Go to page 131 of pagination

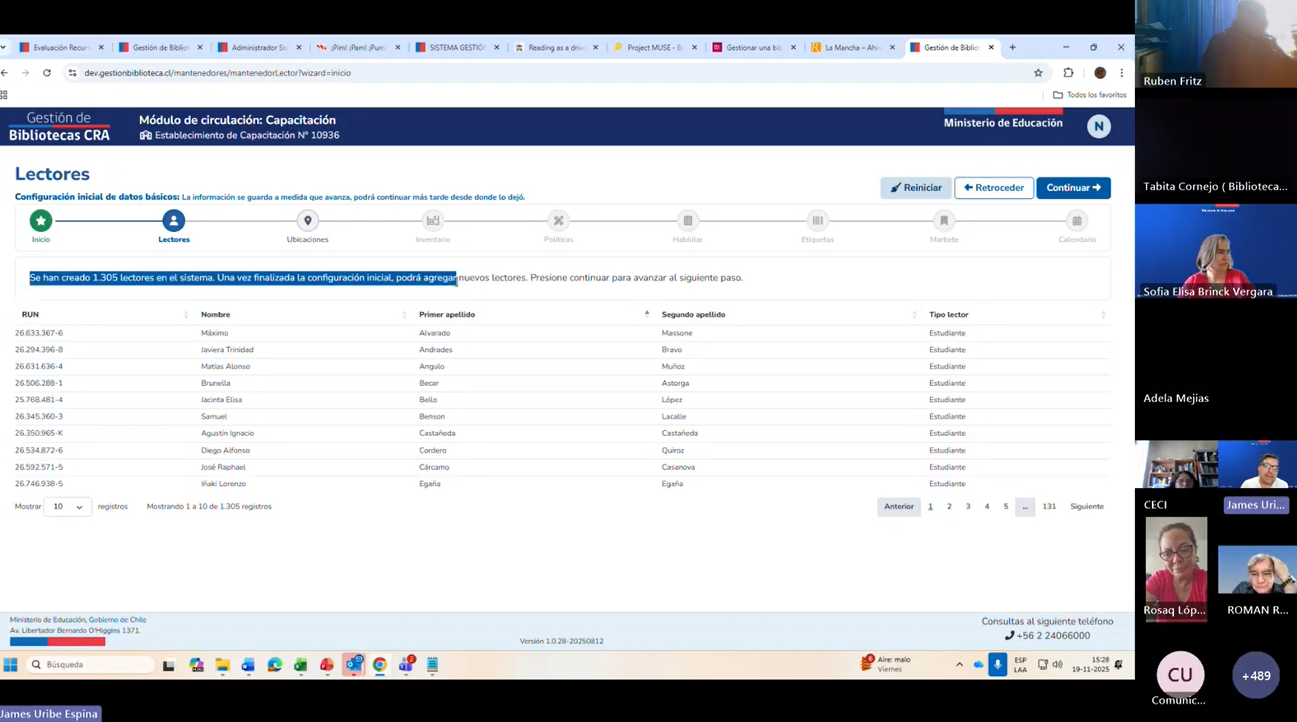coord(1048,507)
